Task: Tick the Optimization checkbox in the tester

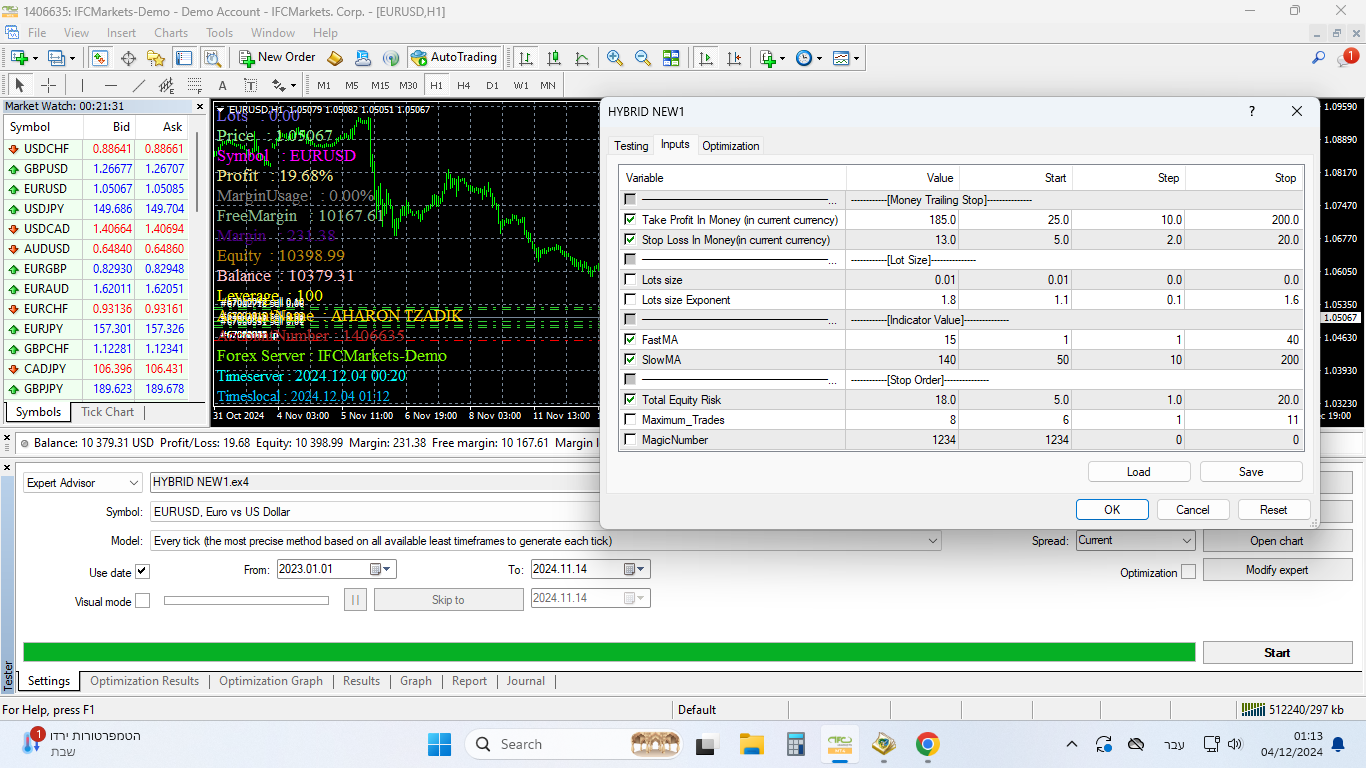Action: pos(1188,572)
